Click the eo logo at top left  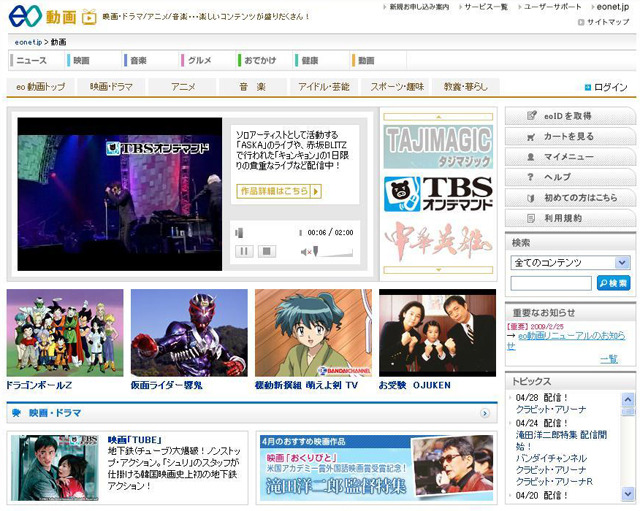[25, 16]
